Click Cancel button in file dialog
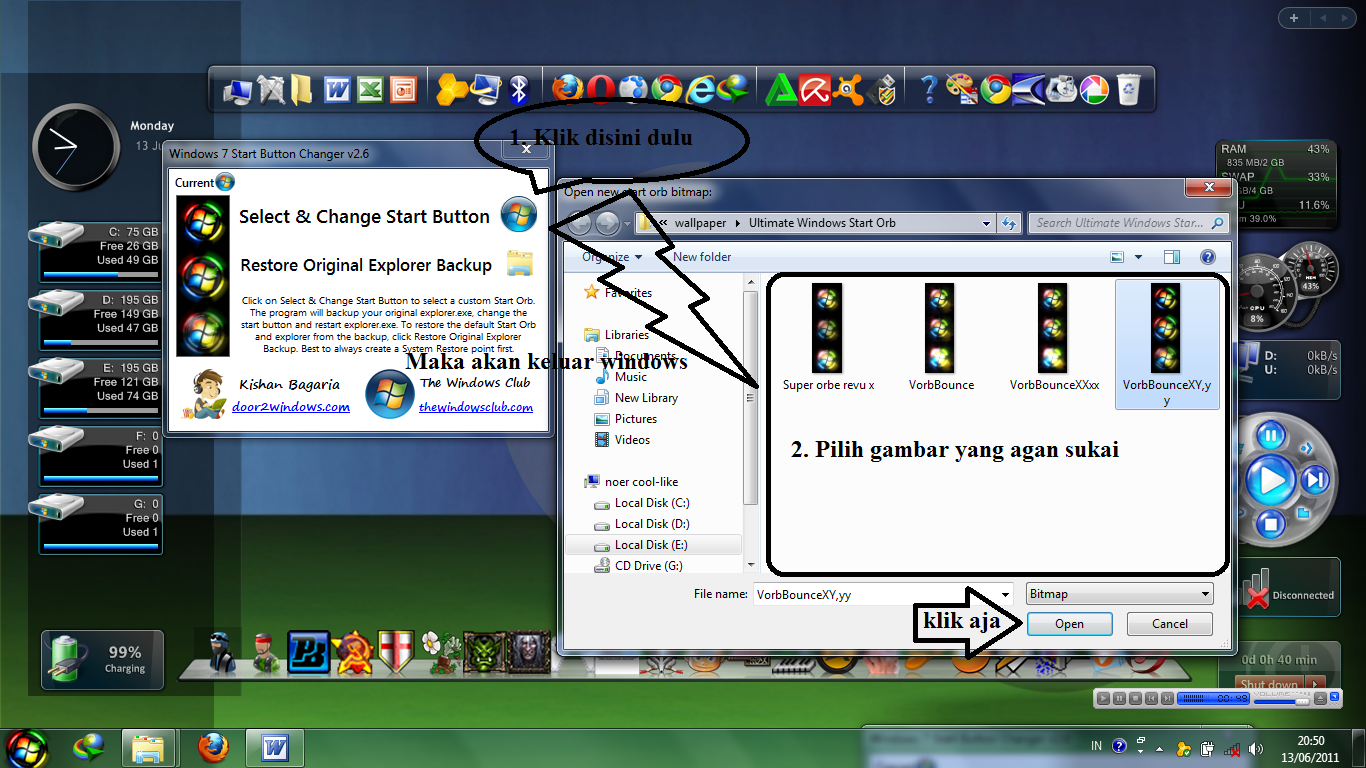 pos(1170,624)
